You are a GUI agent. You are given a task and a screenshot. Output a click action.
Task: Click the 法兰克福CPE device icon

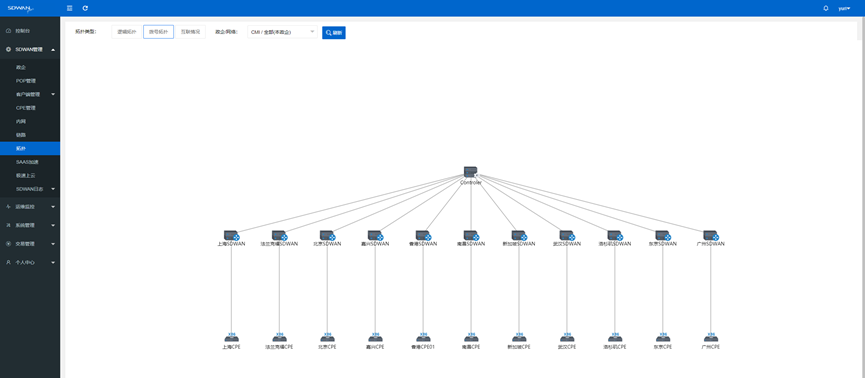(x=279, y=338)
